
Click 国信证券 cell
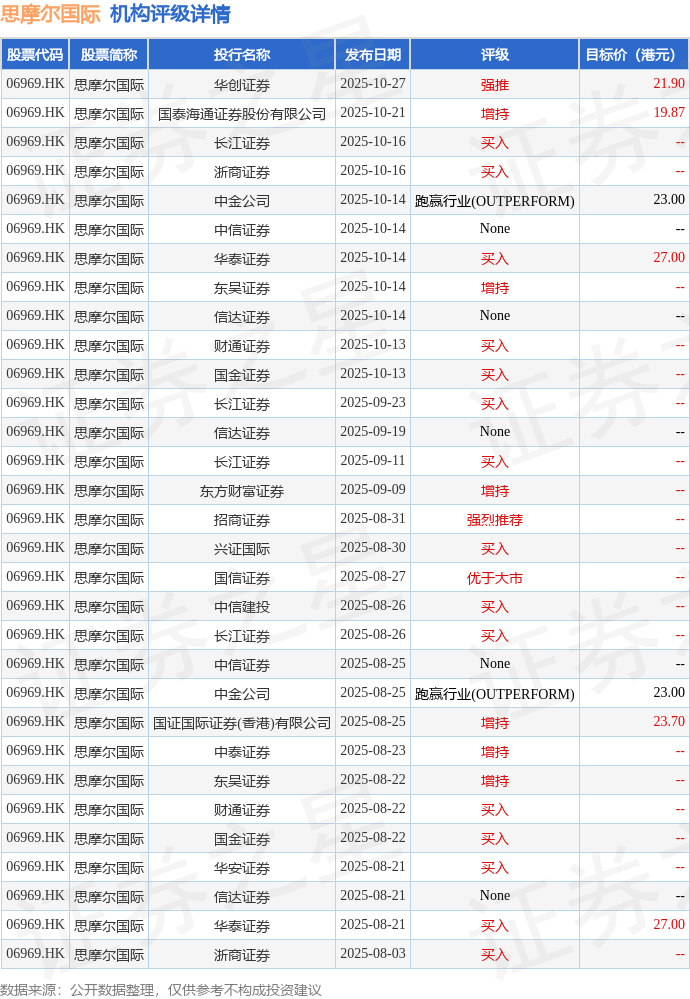242,578
